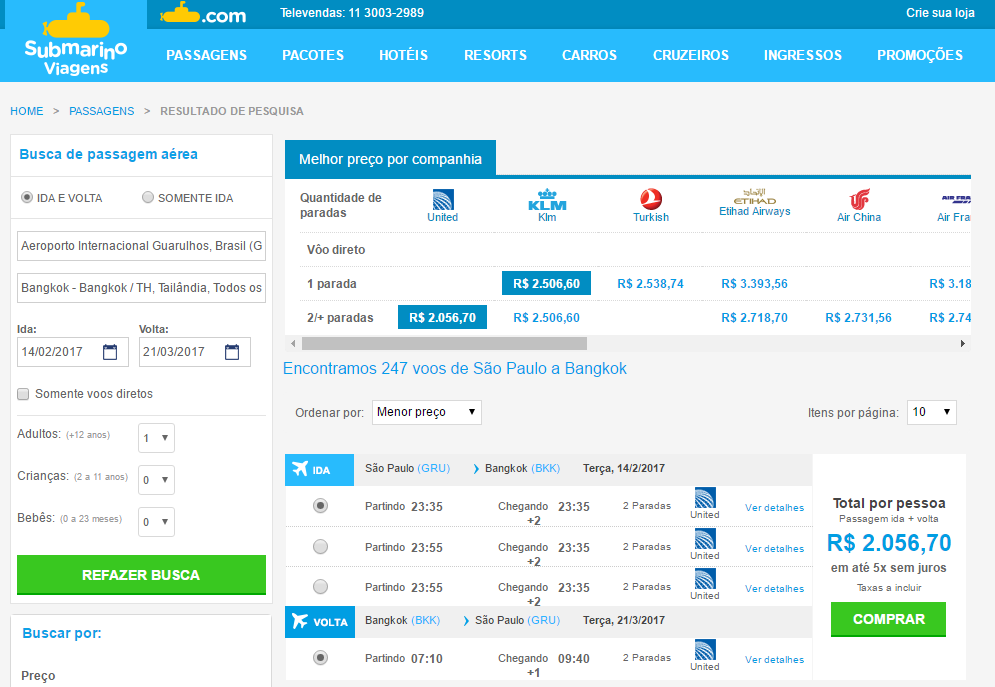Viewport: 995px width, 687px height.
Task: Open Ver detalhes for 07:10 return flight
Action: click(x=774, y=660)
